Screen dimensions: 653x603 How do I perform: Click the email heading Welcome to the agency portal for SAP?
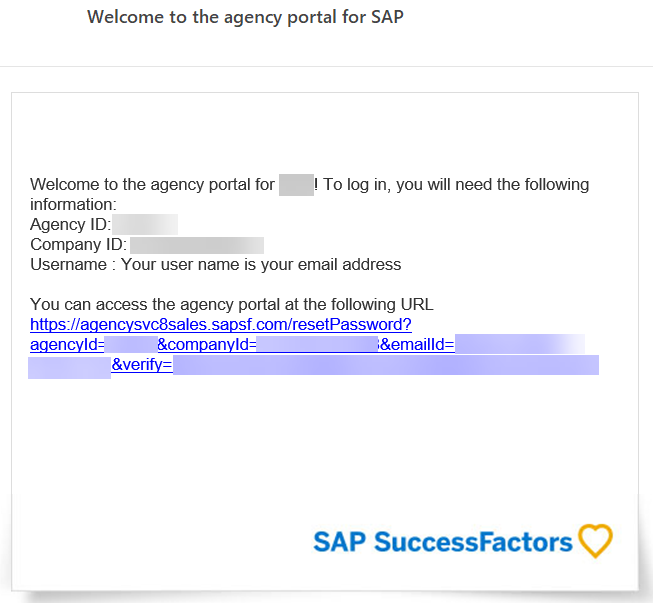245,17
